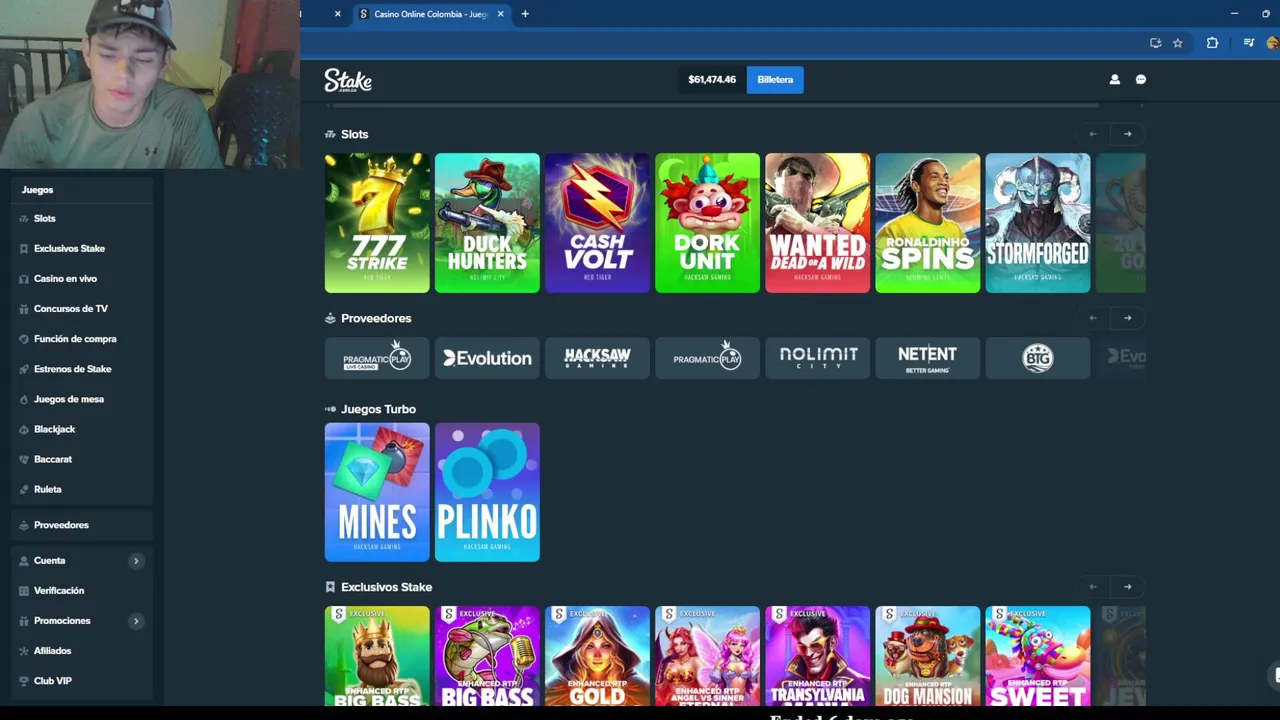Image resolution: width=1280 pixels, height=720 pixels.
Task: Select the BTG provider logo
Action: click(1037, 358)
